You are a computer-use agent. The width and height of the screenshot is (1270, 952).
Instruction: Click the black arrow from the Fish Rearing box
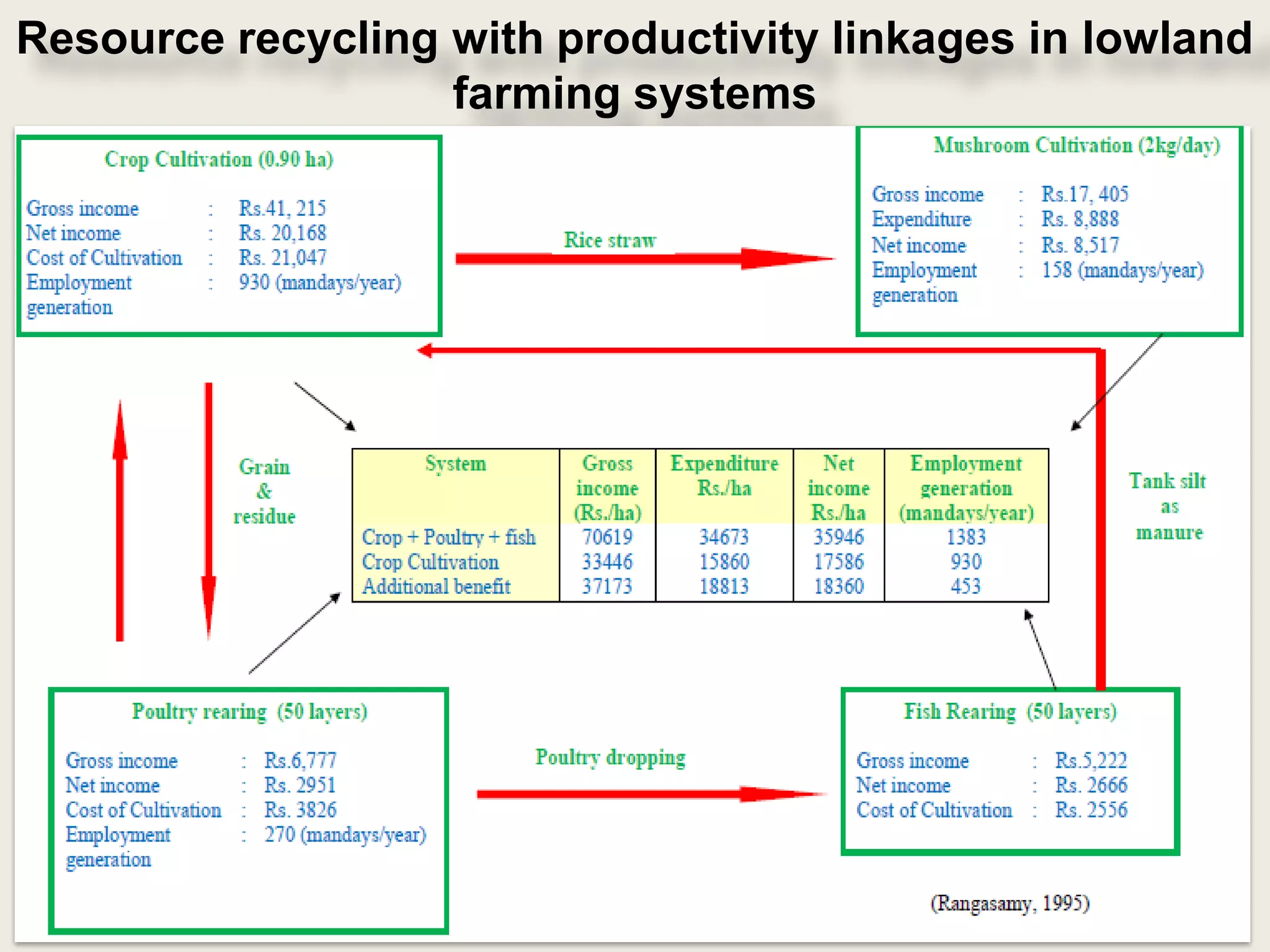[x=1040, y=649]
